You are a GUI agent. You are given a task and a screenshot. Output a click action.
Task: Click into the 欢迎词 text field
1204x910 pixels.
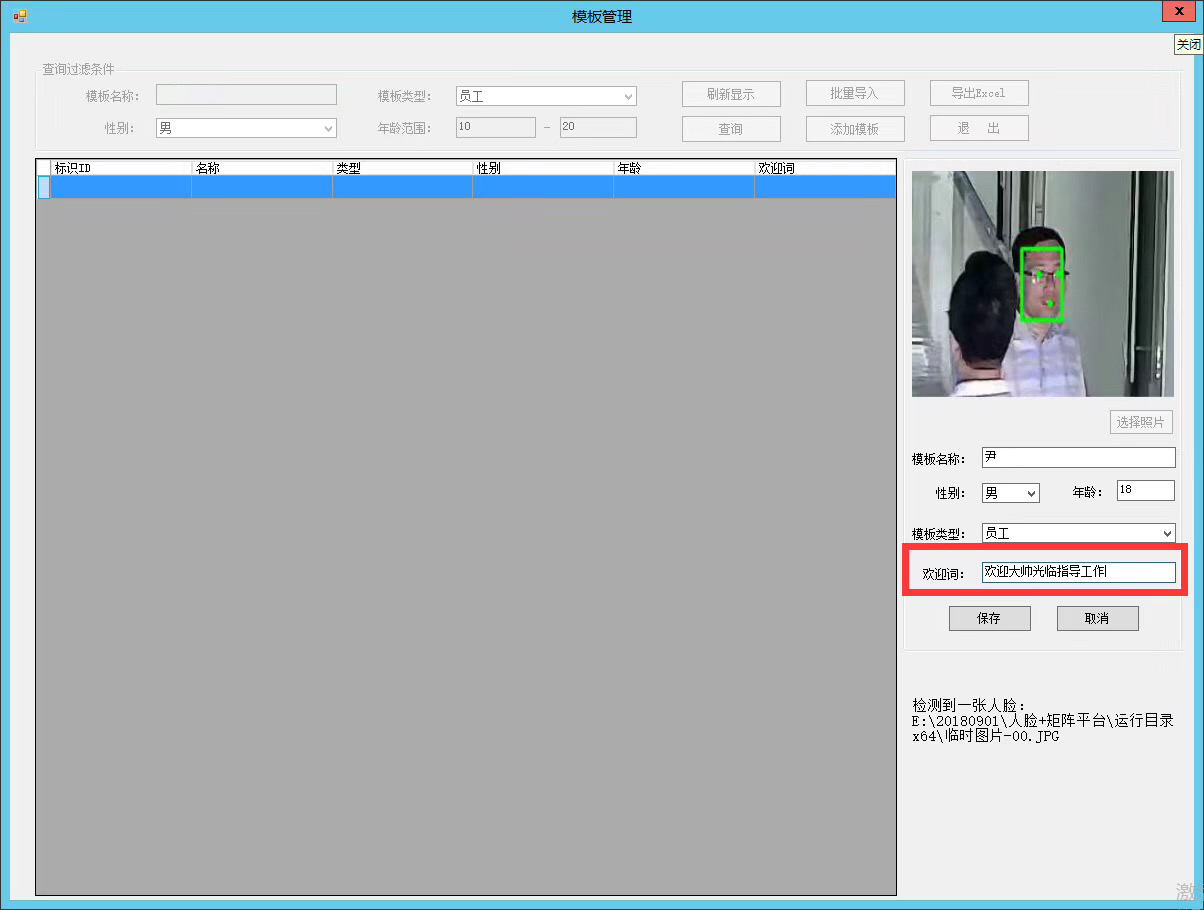1078,572
